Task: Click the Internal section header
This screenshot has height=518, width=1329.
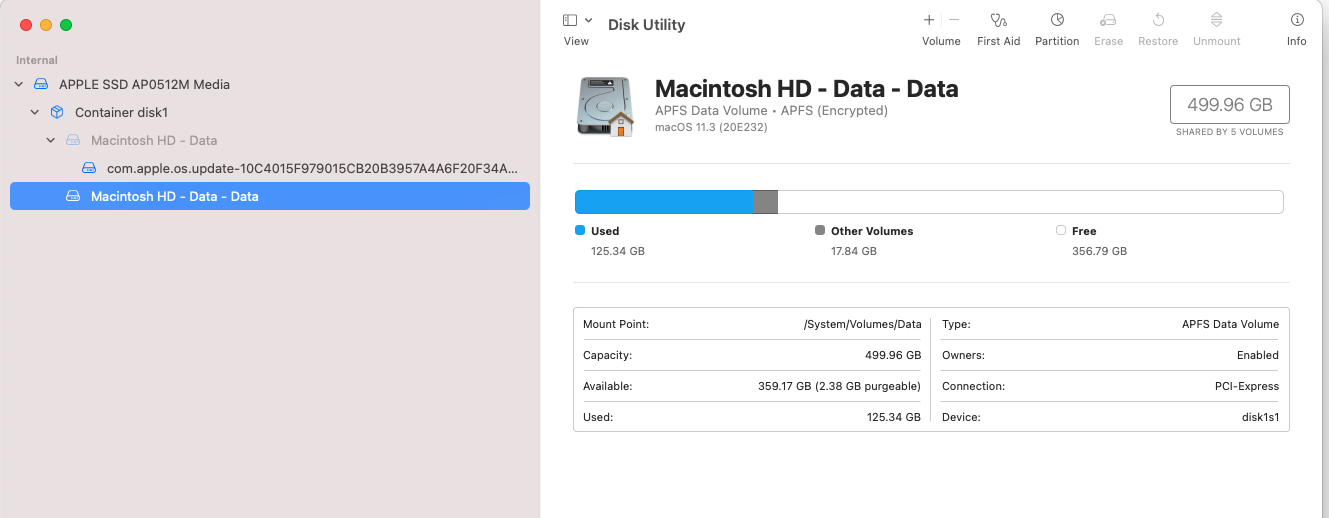Action: 37,60
